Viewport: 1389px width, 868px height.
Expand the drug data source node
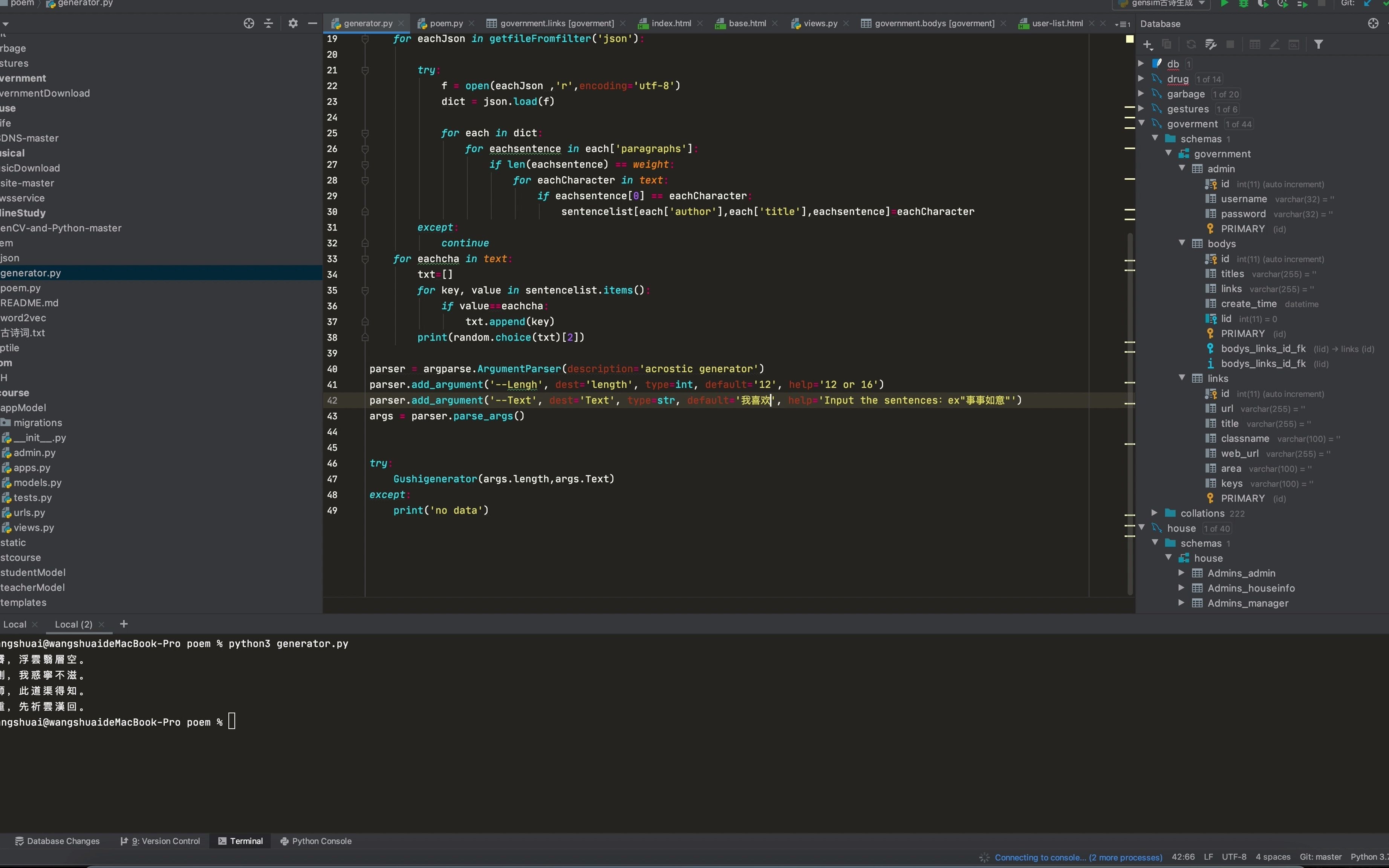[1141, 79]
